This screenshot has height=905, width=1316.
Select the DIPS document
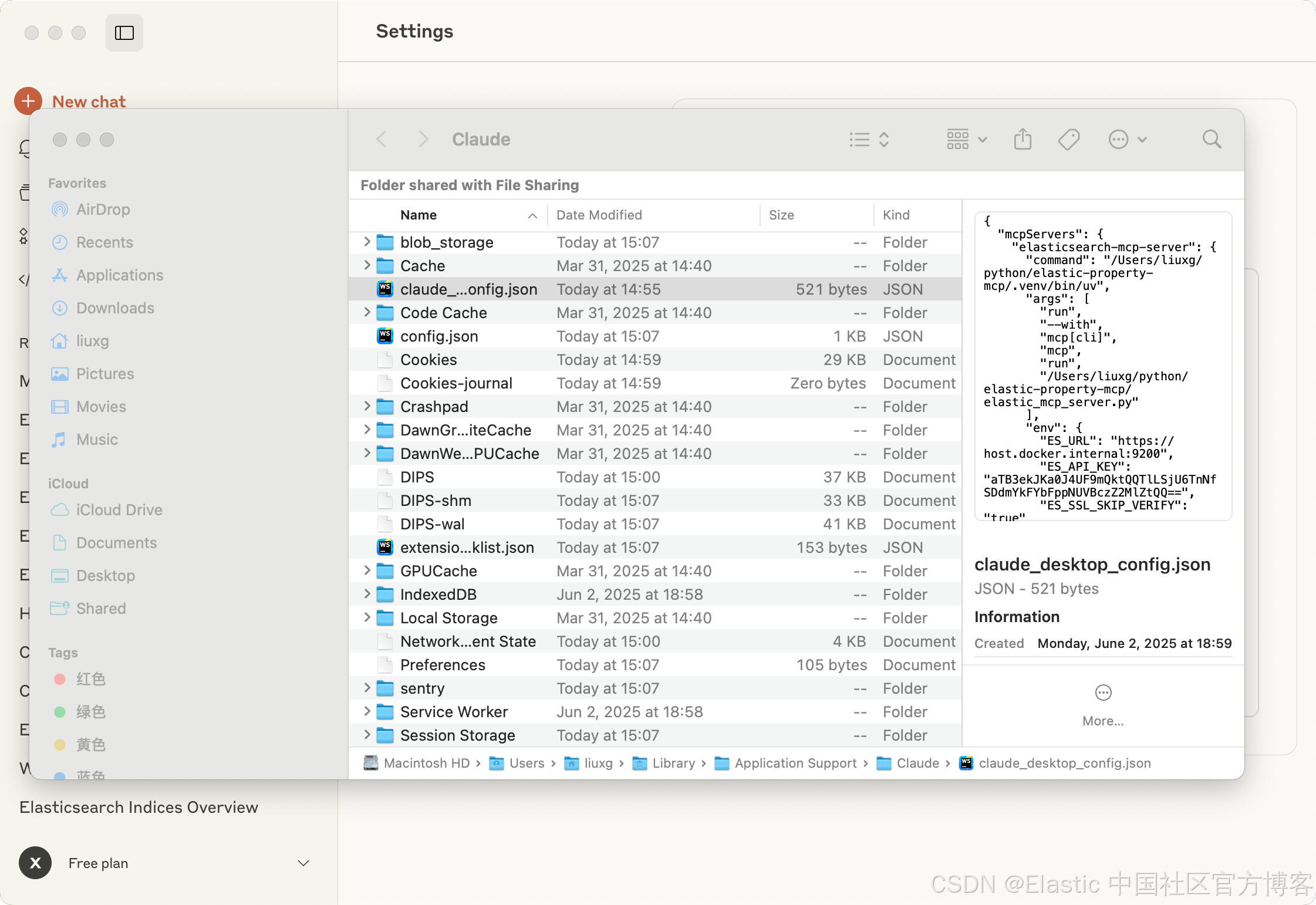click(655, 477)
